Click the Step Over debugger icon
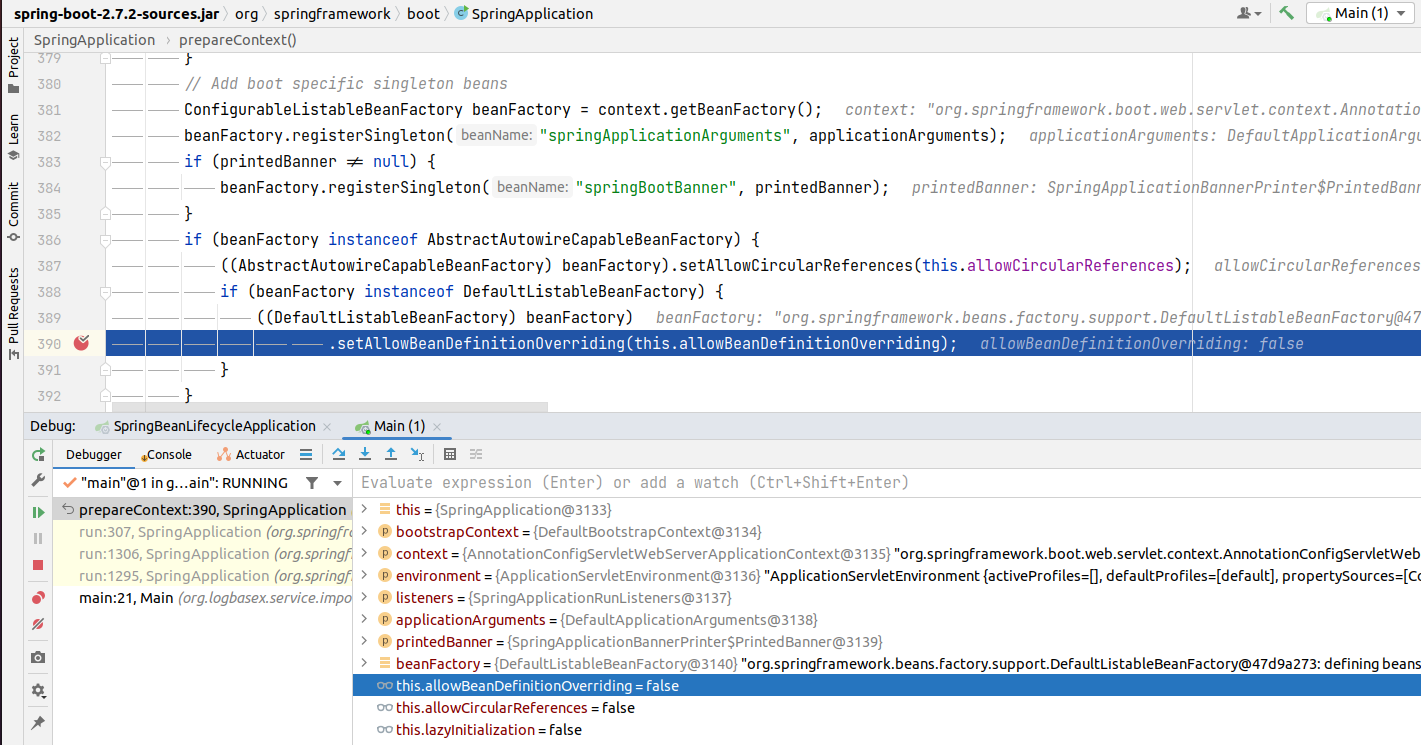This screenshot has height=745, width=1421. tap(339, 454)
